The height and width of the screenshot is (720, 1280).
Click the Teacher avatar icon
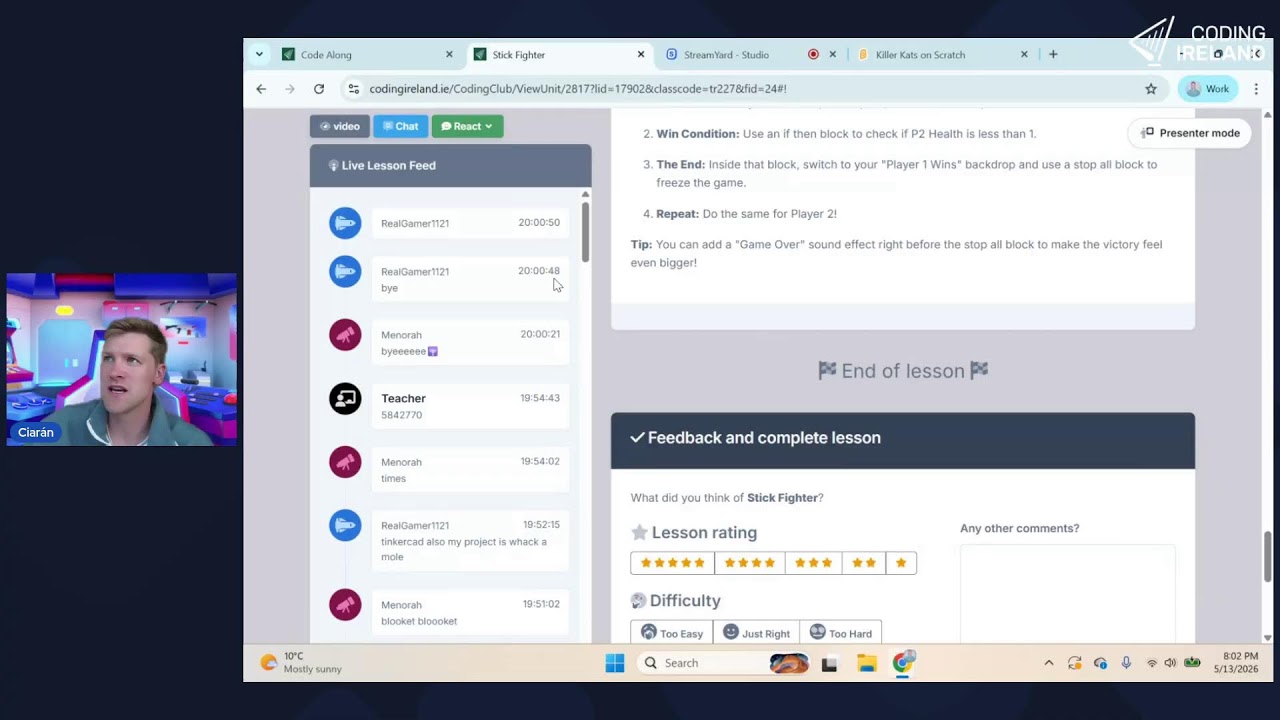345,398
